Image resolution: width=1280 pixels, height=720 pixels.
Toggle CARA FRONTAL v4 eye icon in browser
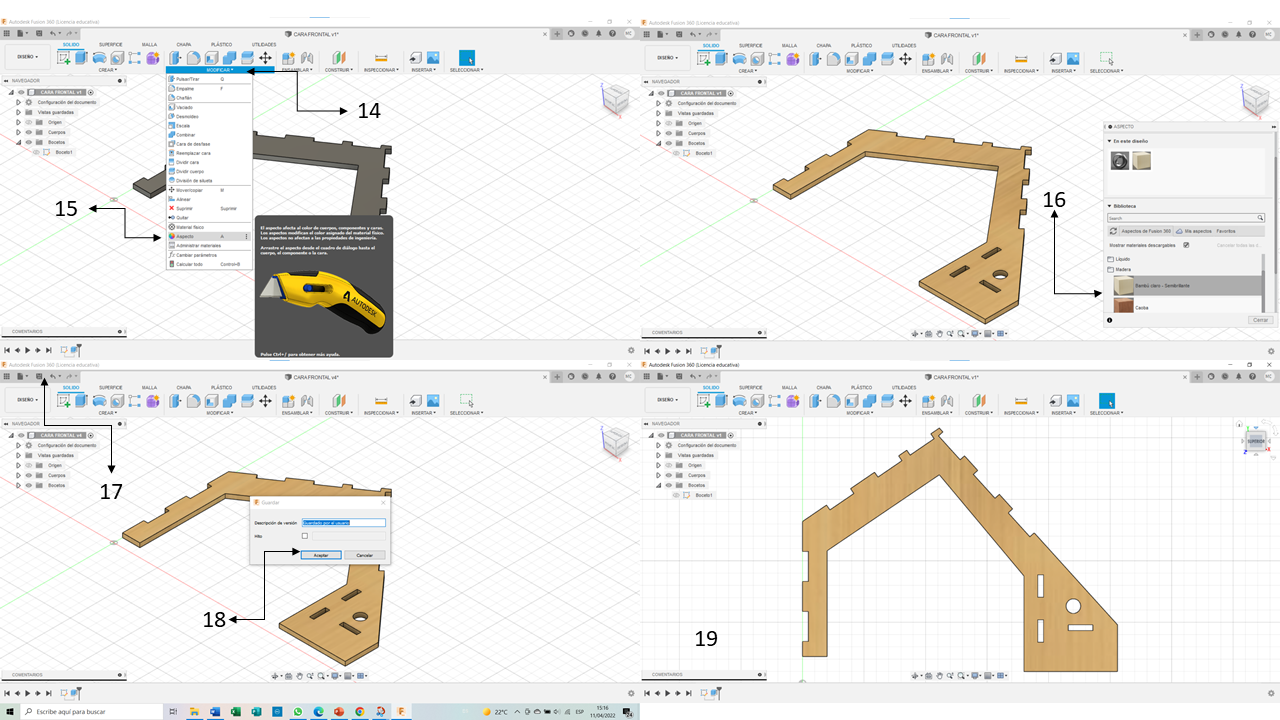[x=21, y=435]
